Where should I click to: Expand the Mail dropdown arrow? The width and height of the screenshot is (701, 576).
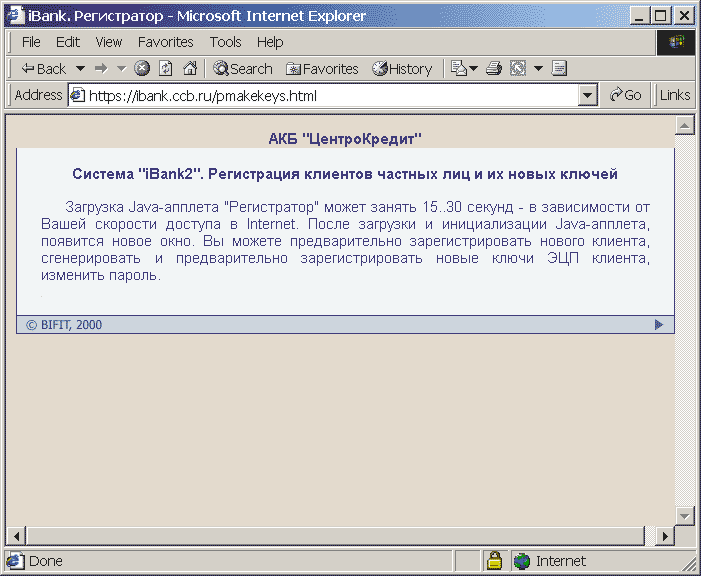[x=473, y=69]
